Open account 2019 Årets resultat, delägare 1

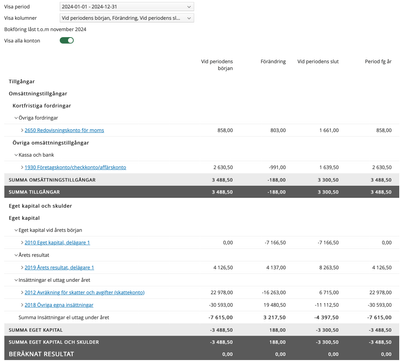pos(59,268)
